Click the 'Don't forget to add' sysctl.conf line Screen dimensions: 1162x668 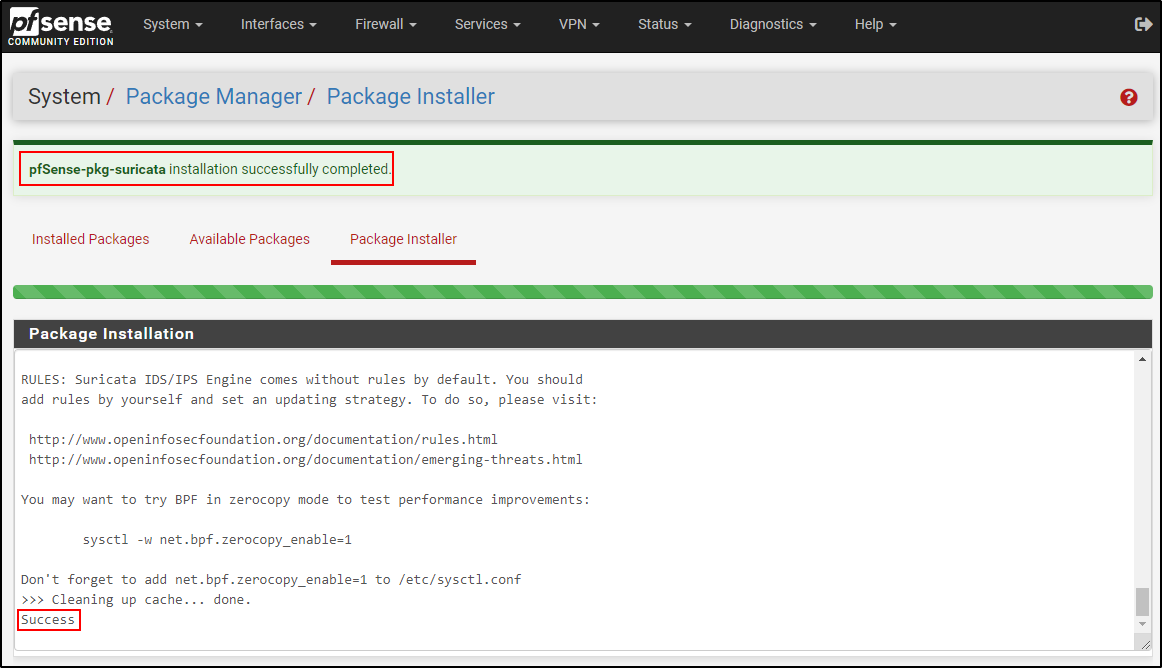click(271, 580)
